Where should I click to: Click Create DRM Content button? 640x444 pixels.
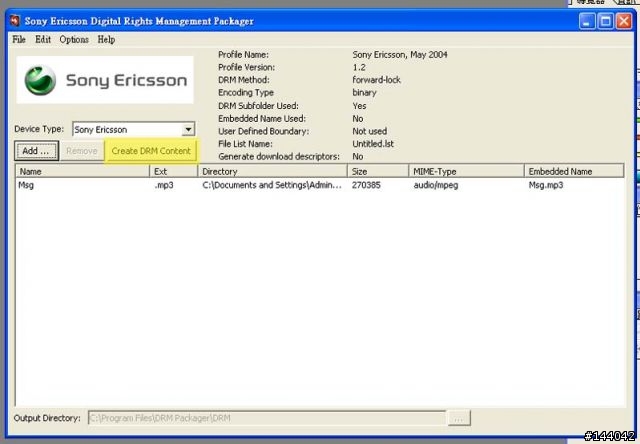click(x=151, y=151)
